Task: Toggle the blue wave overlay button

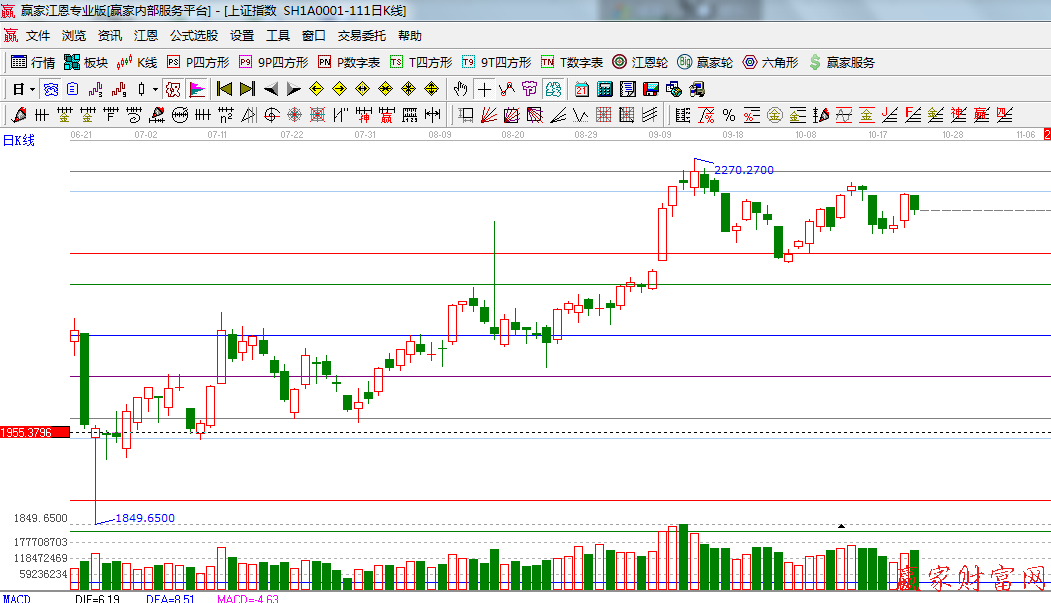Action: click(50, 89)
